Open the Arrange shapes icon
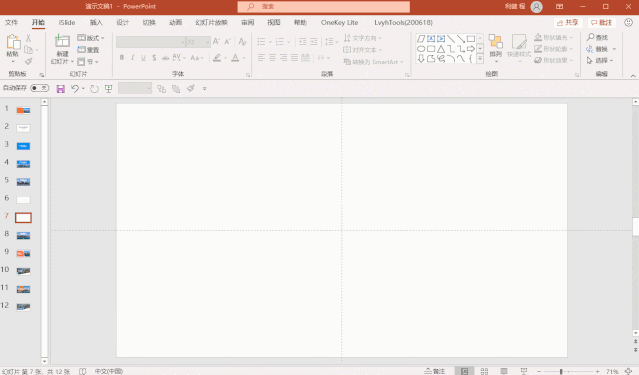Viewport: 639px width, 375px height. click(496, 42)
